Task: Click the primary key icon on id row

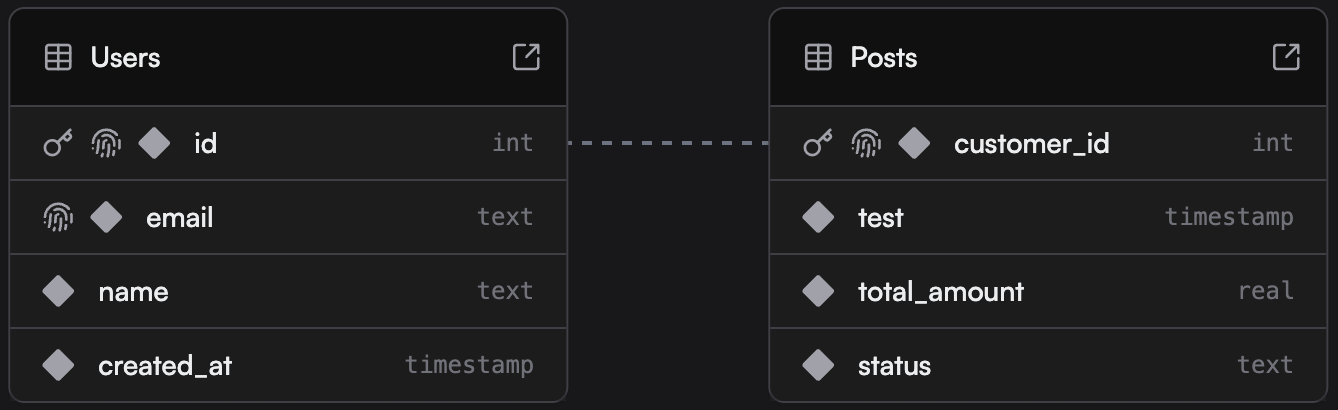Action: click(58, 144)
